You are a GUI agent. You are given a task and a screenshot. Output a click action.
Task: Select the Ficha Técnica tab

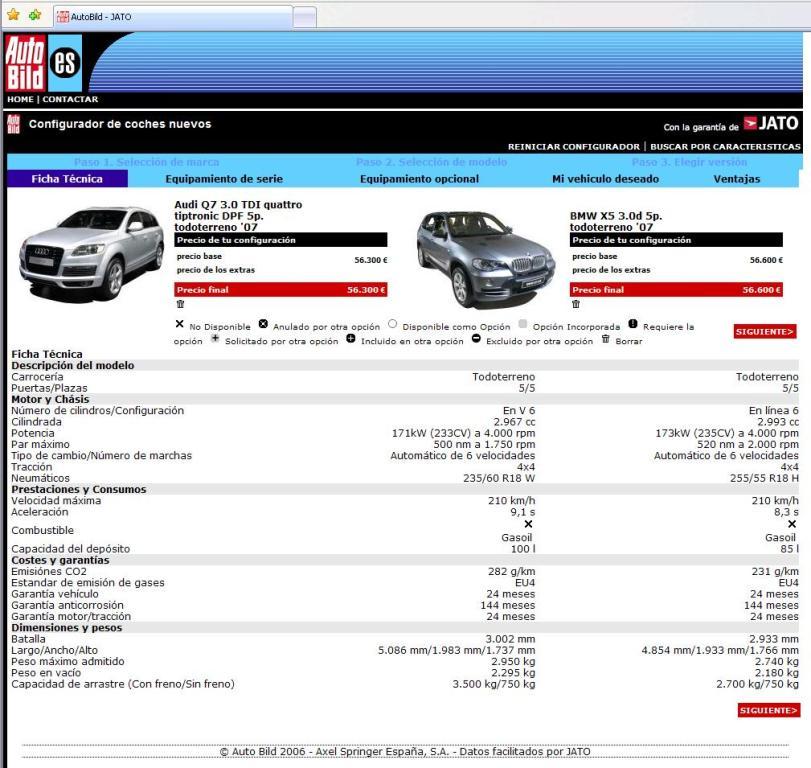click(x=67, y=179)
